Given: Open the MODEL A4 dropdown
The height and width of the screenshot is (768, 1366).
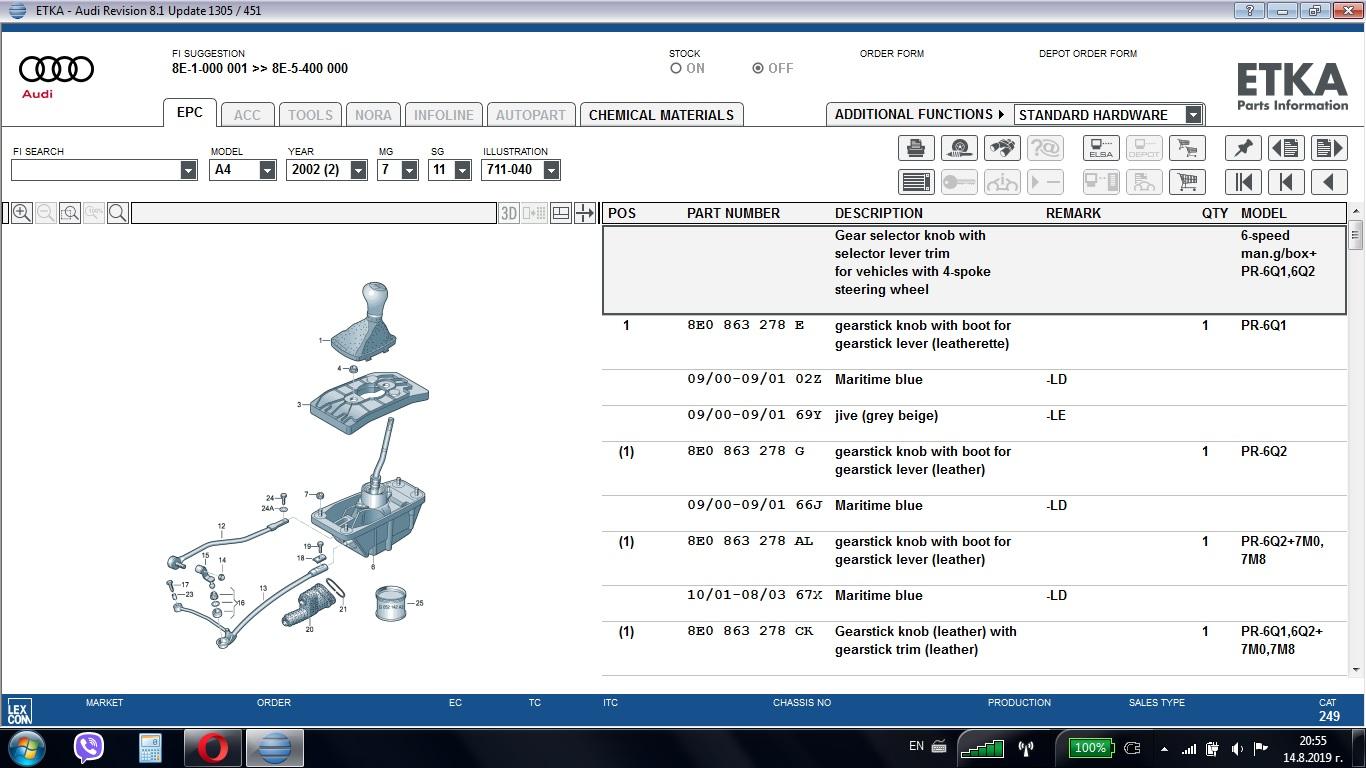Looking at the screenshot, I should (x=267, y=170).
